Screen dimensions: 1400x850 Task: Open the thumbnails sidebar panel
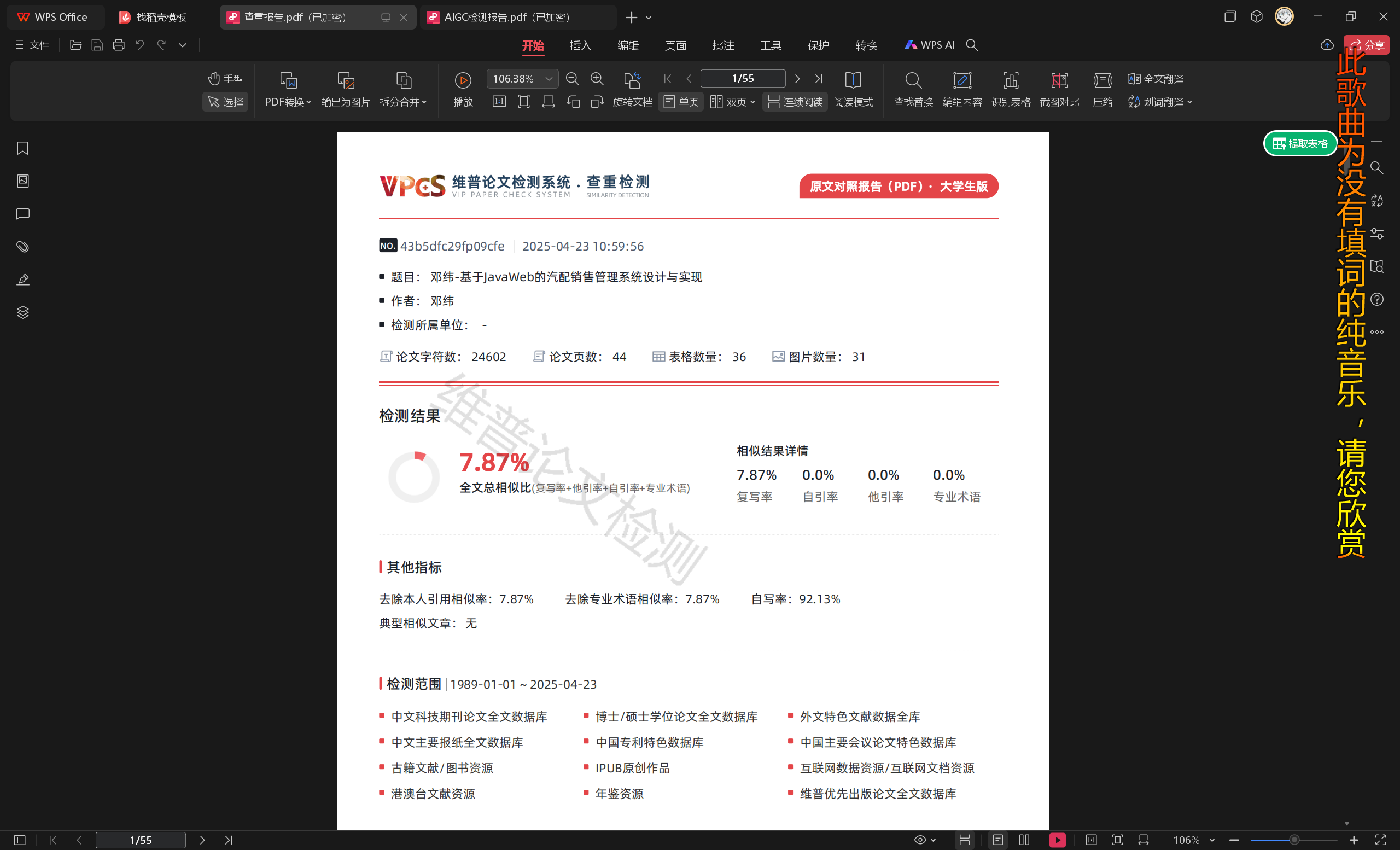(23, 181)
